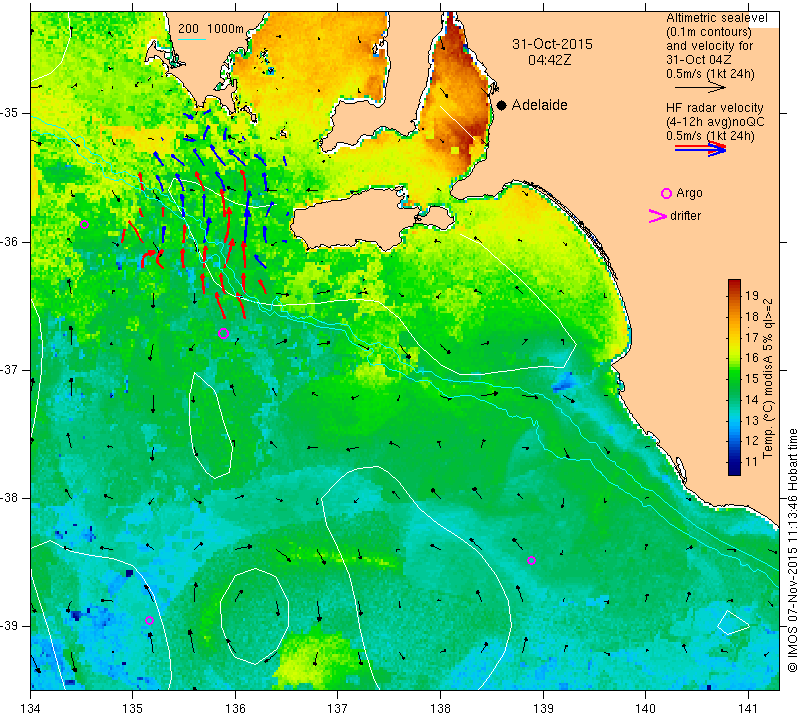Click the temperature color bar
This screenshot has width=800, height=720.
pyautogui.click(x=734, y=377)
